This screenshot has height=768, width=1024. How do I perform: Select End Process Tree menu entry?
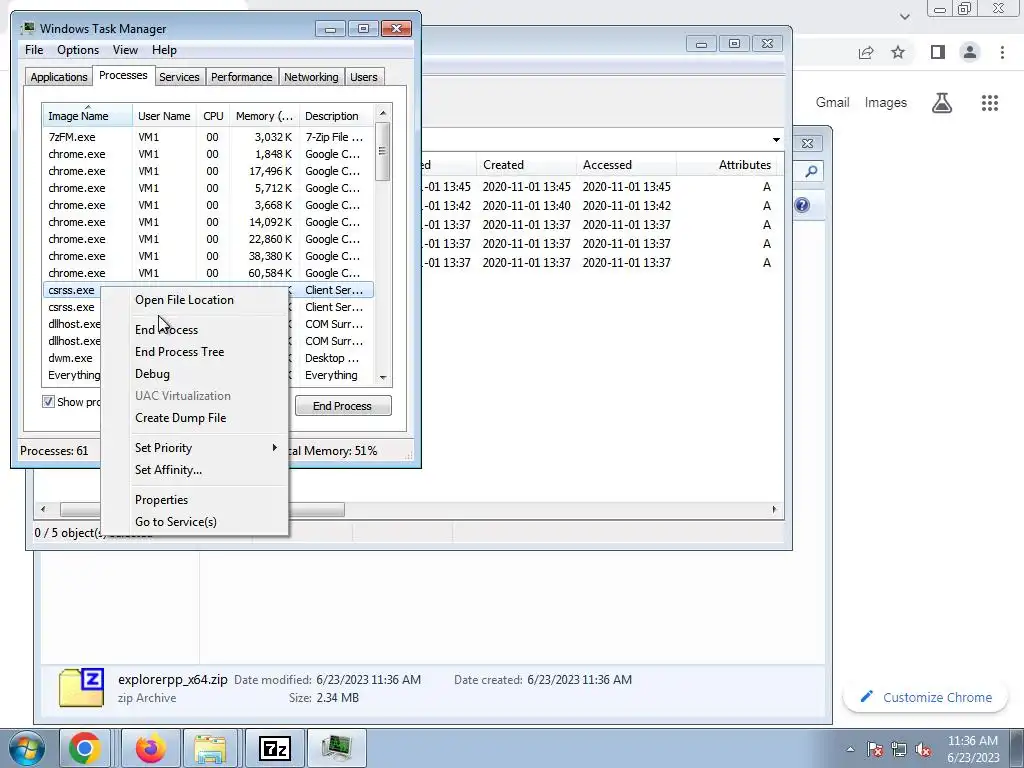point(180,351)
